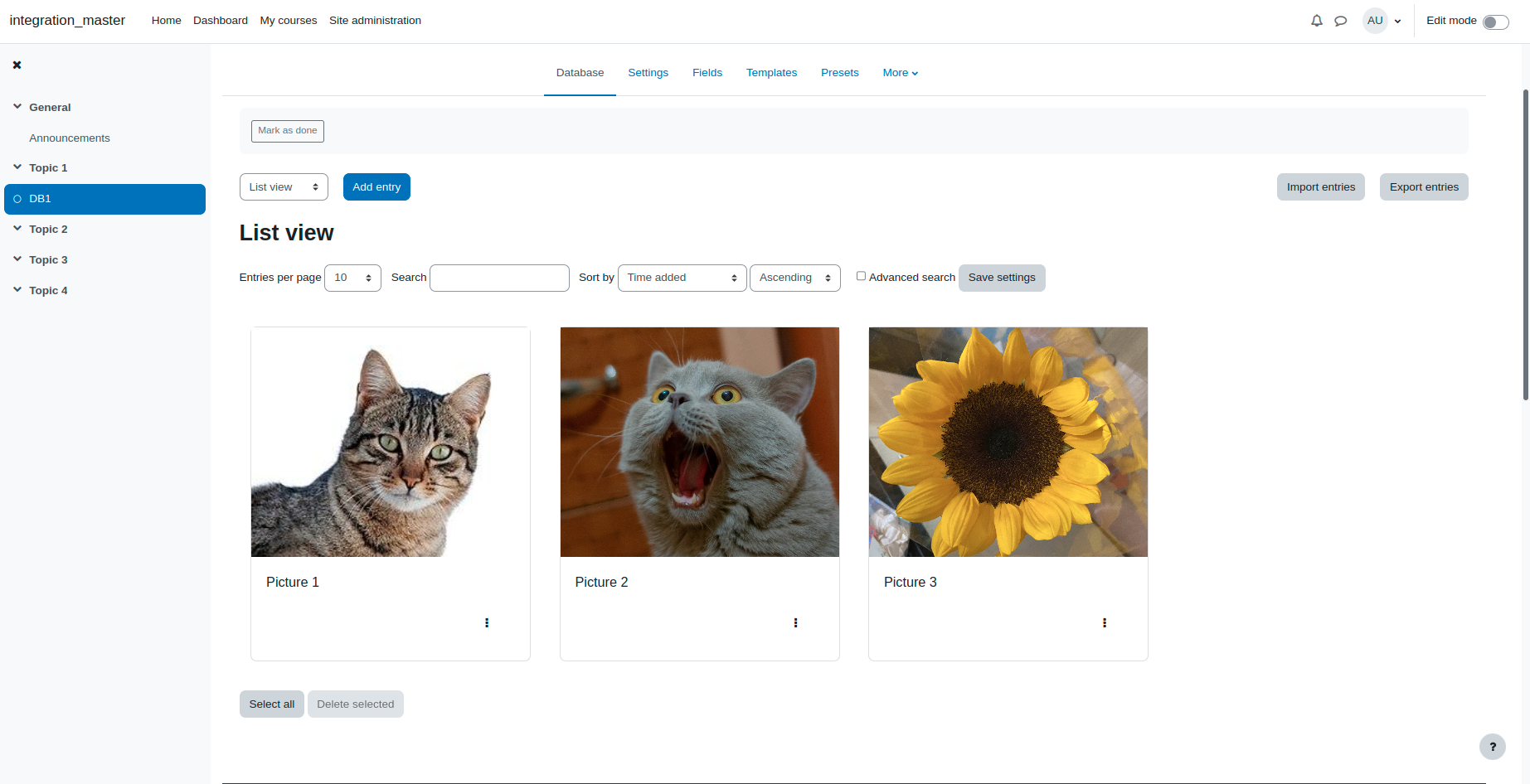Close the course index drawer
Viewport: 1530px width, 784px height.
pyautogui.click(x=17, y=65)
